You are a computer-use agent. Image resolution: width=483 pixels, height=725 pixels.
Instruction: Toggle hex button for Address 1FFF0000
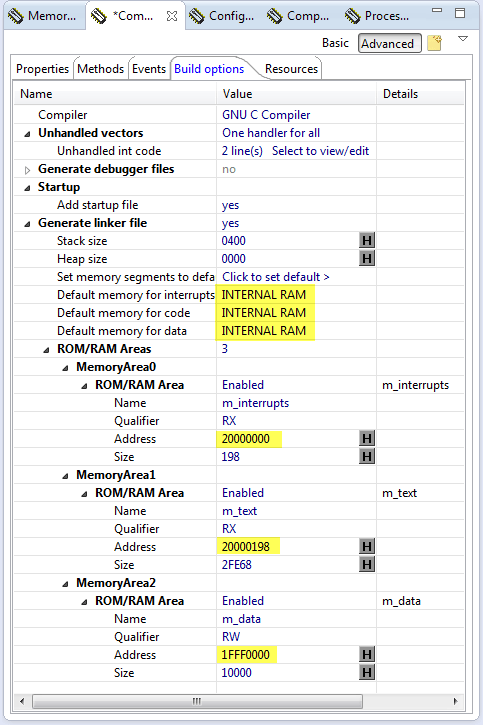click(367, 654)
